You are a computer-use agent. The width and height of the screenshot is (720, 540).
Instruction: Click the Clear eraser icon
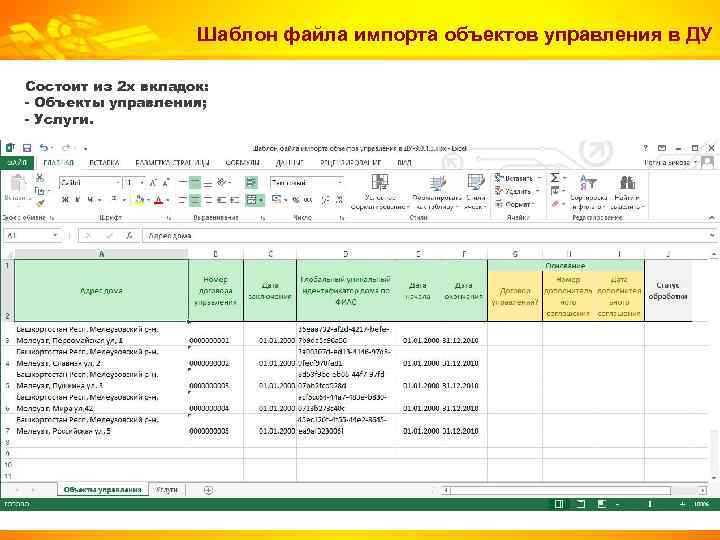point(555,203)
